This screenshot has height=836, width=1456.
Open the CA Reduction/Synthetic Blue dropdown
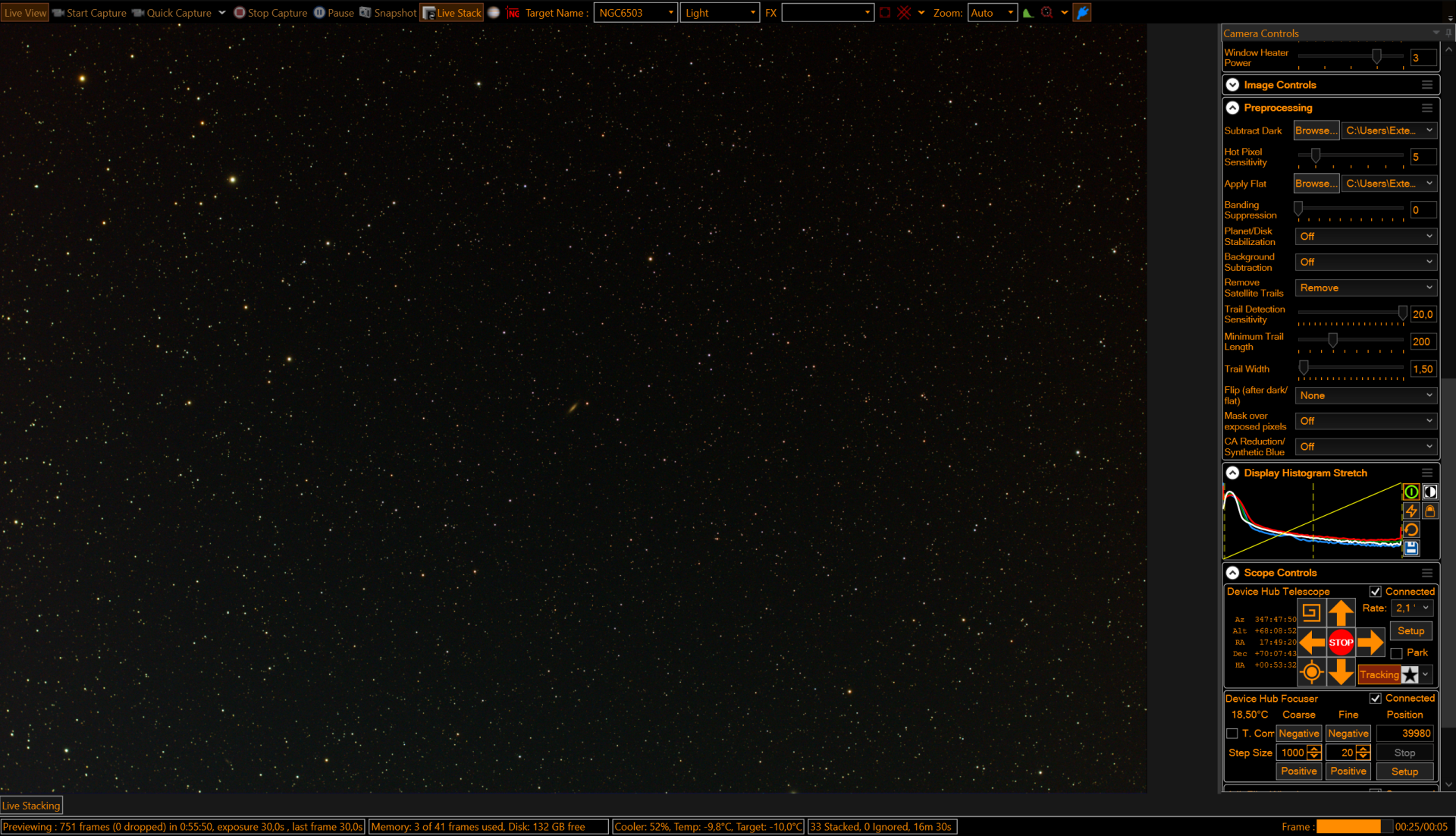tap(1366, 447)
